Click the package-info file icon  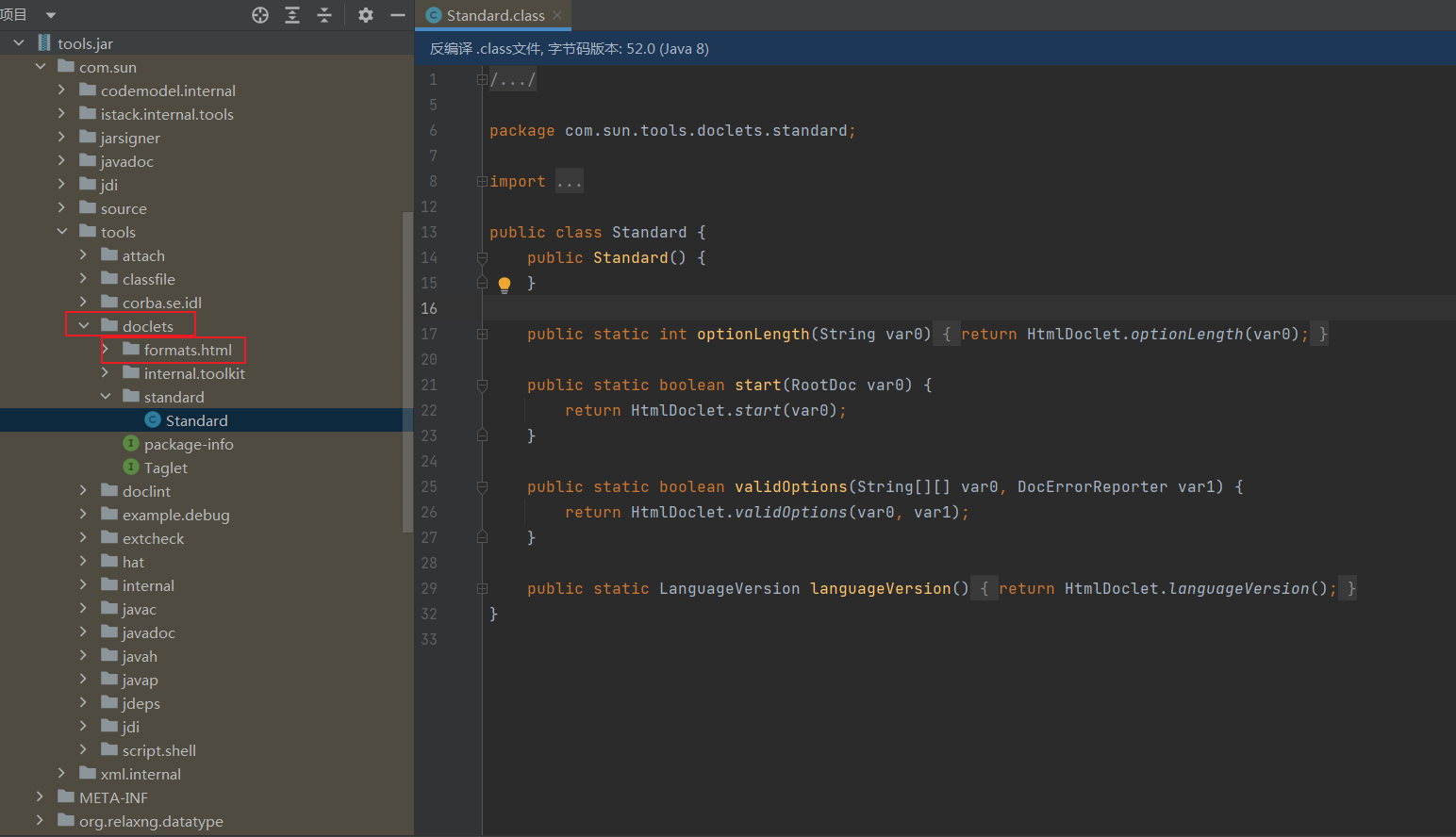[131, 444]
